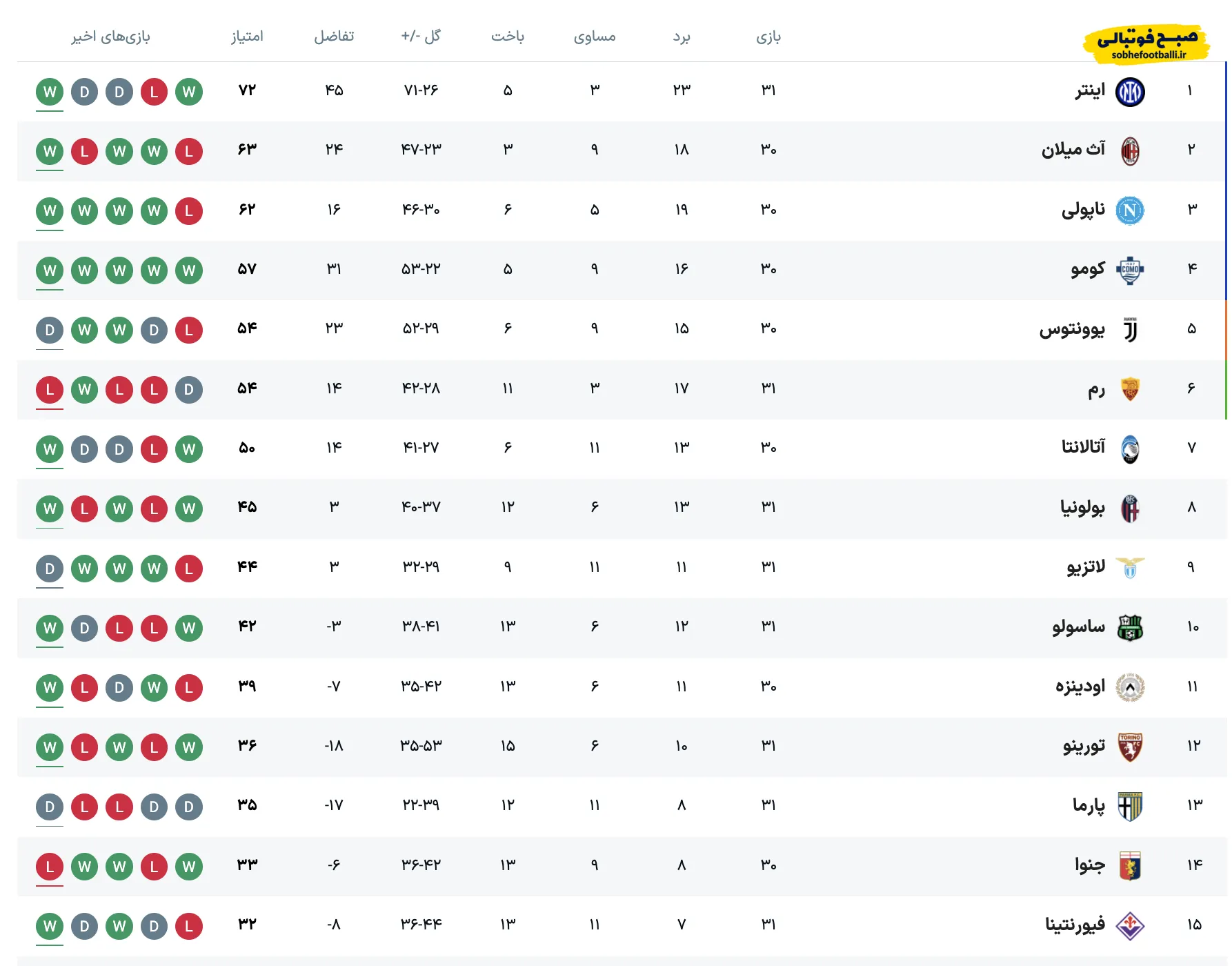The image size is (1232, 966).
Task: Click Parma's most recent result, the underlined D
Action: [50, 807]
